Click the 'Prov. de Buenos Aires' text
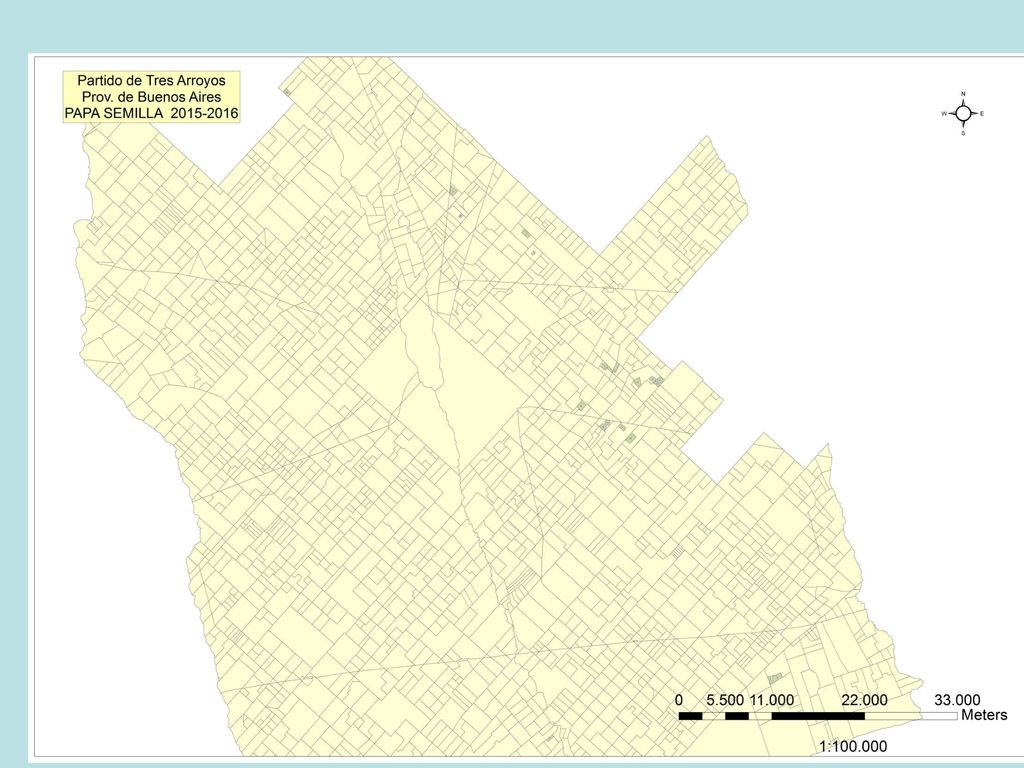The image size is (1024, 768). pos(152,97)
